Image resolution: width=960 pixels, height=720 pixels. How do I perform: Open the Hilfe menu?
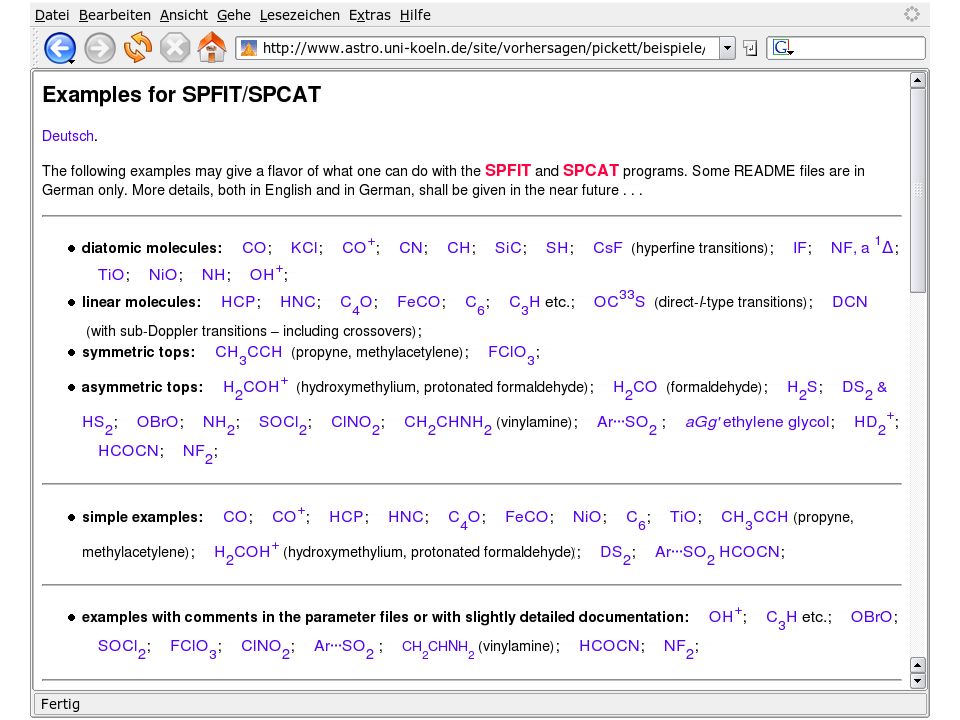[415, 15]
